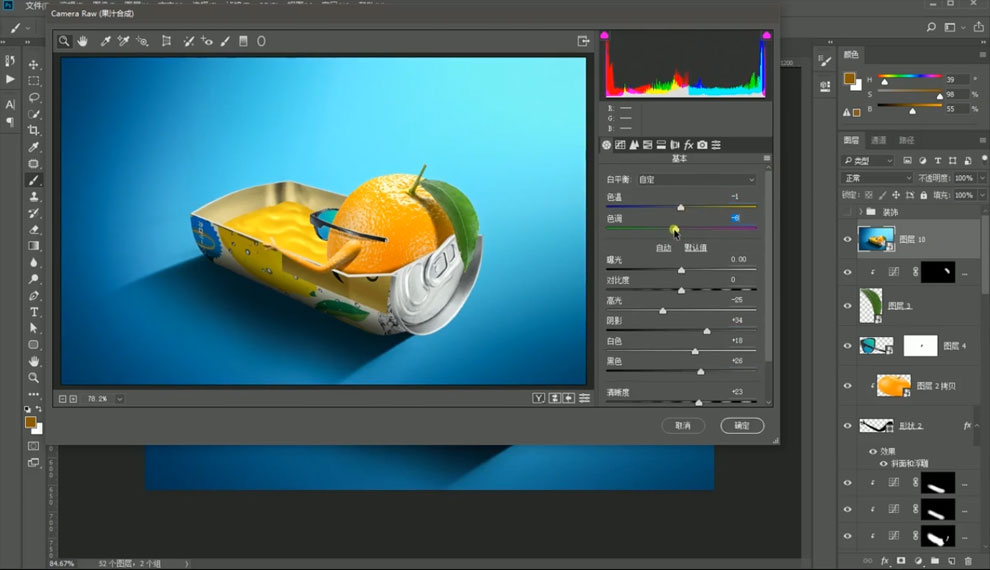
Task: Click the 曝光 exposure slider handle
Action: tap(681, 270)
